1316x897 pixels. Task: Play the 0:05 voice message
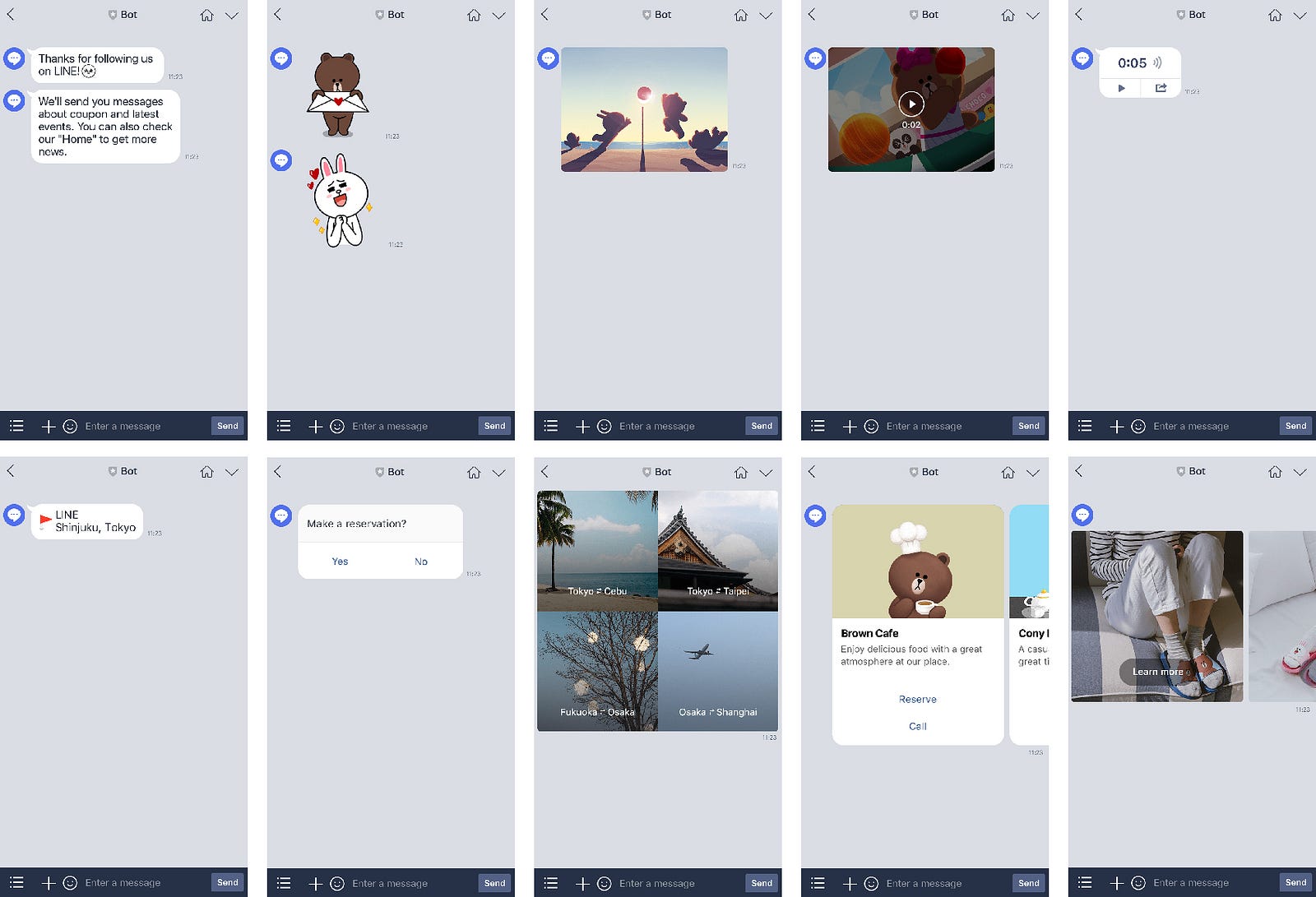[1121, 88]
